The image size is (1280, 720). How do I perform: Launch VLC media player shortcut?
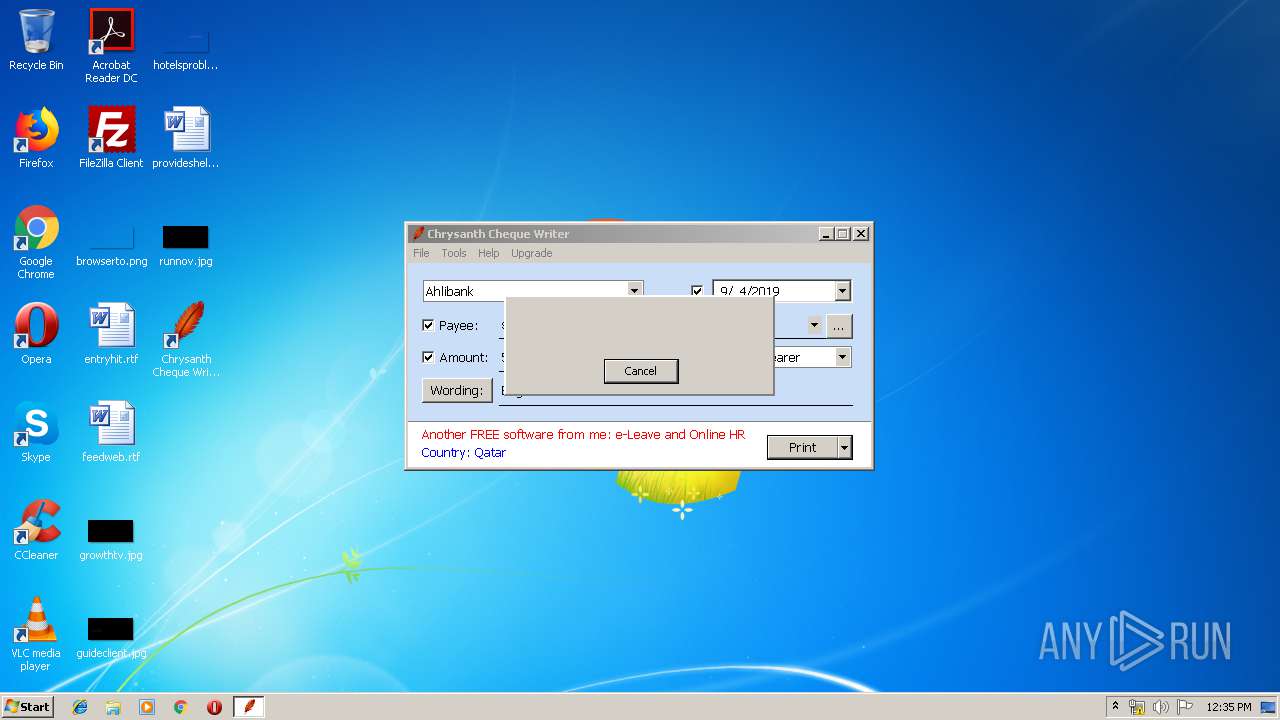click(36, 634)
